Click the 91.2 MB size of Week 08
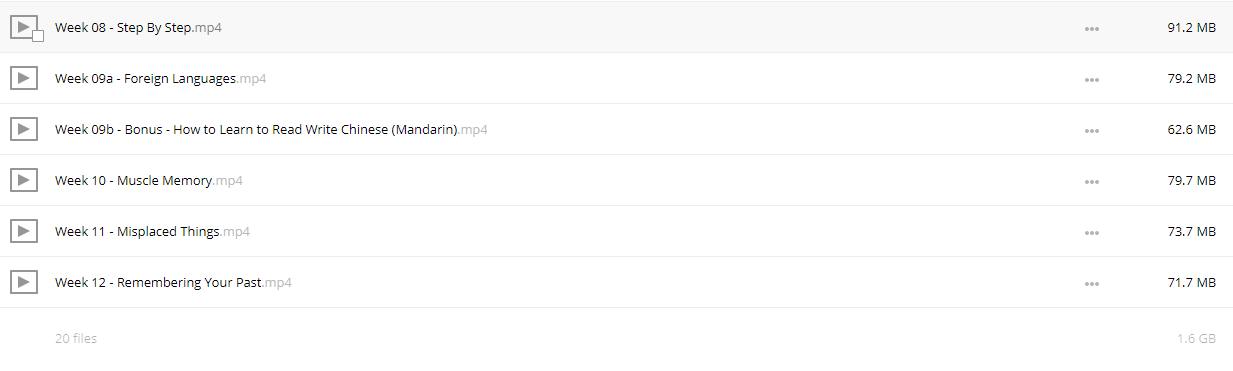The height and width of the screenshot is (371, 1233). (x=1191, y=28)
